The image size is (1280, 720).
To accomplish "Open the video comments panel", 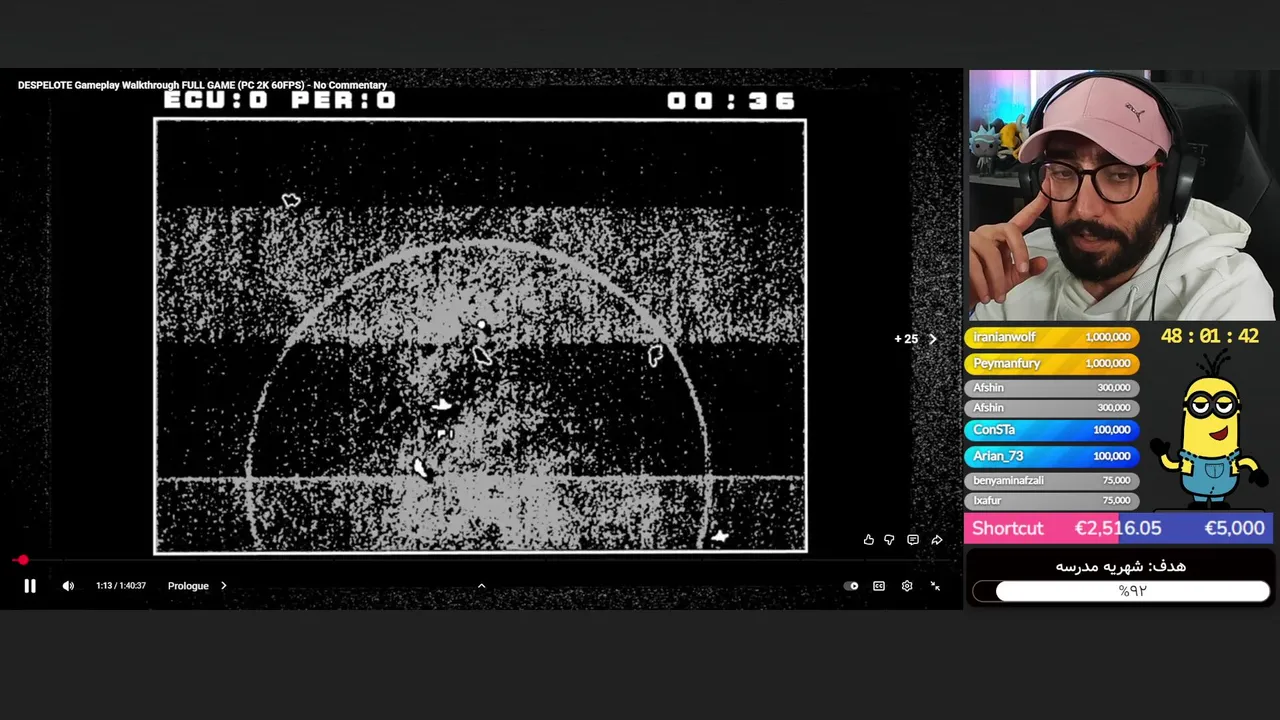I will click(x=913, y=540).
